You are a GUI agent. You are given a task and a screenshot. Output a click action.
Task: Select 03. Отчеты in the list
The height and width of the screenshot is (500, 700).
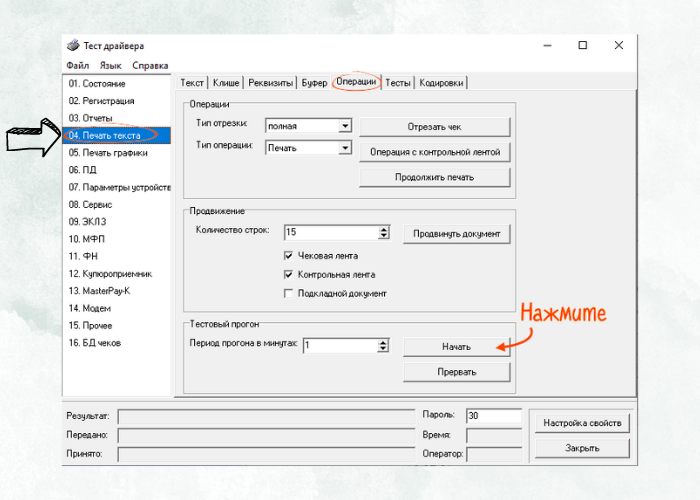117,118
